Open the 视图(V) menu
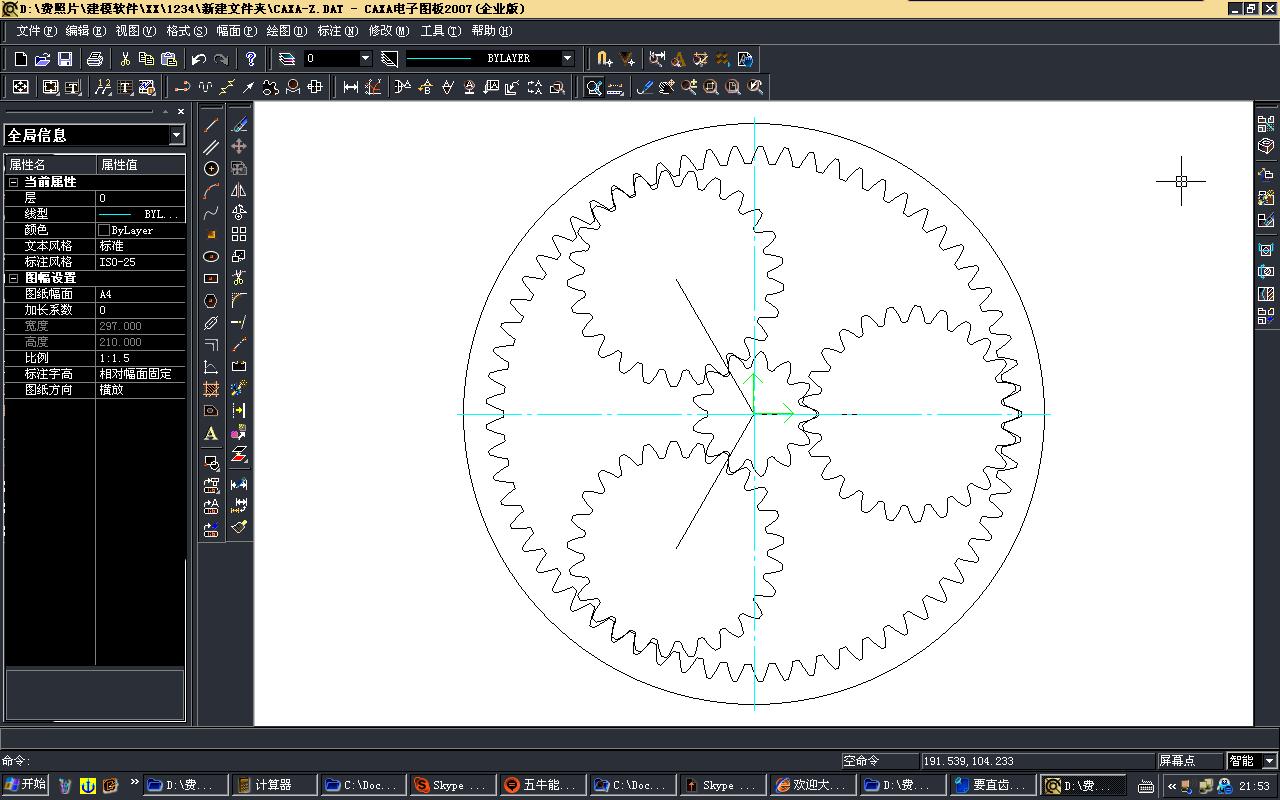This screenshot has height=800, width=1280. click(135, 31)
